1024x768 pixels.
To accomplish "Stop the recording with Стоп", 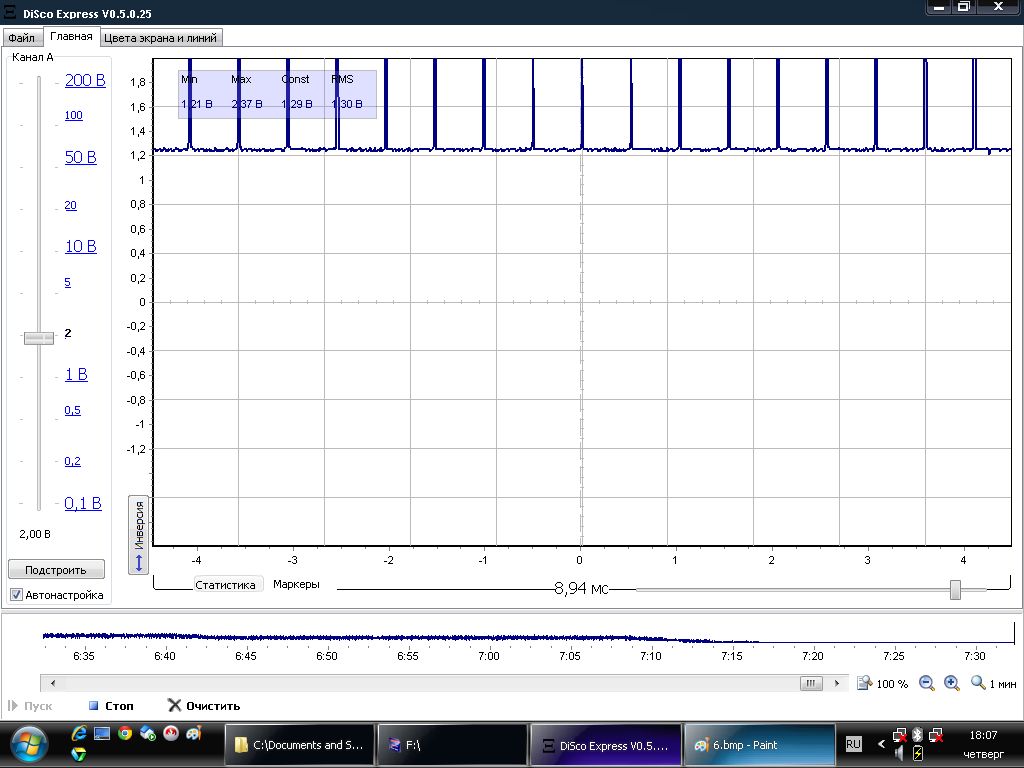I will click(111, 706).
